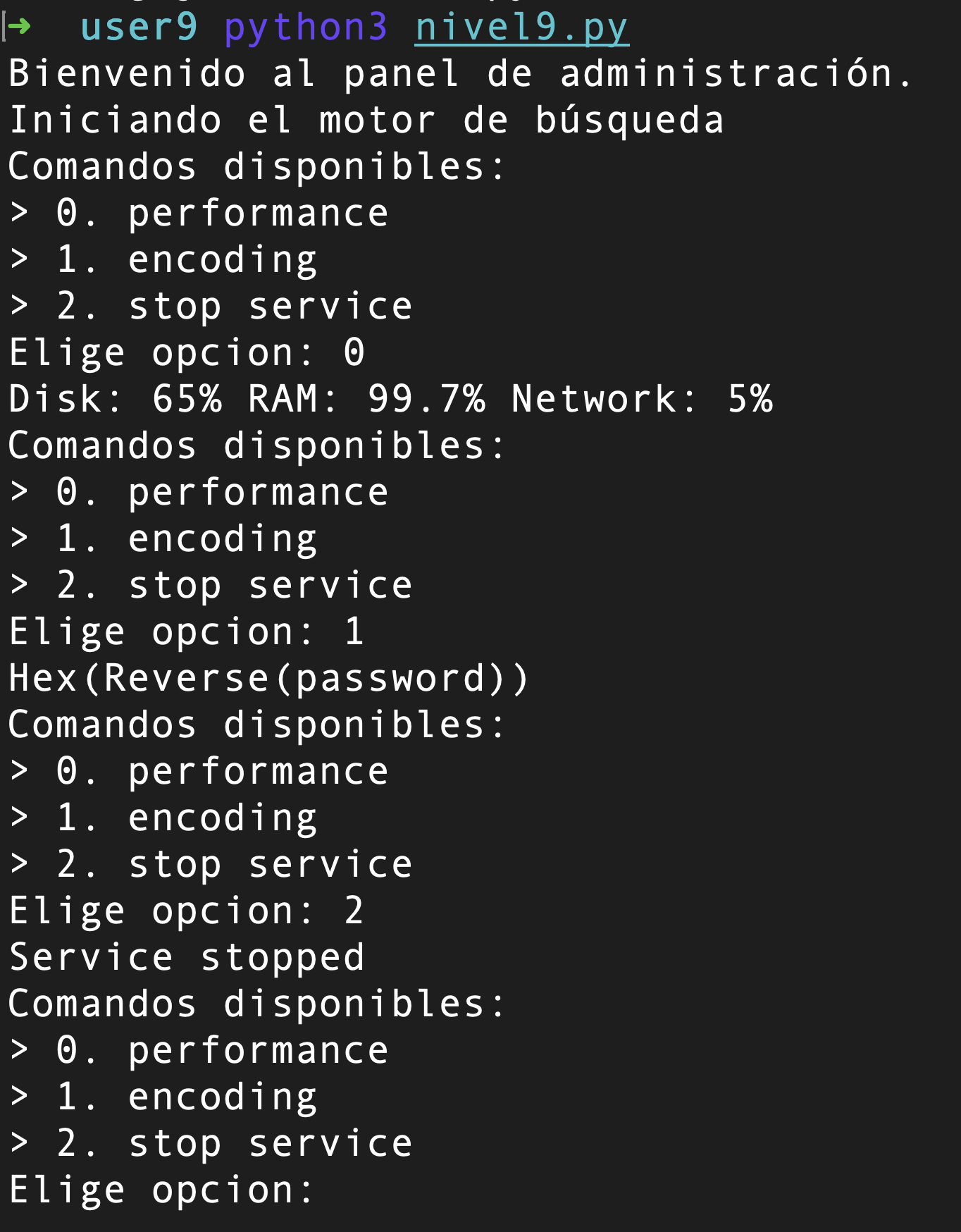Click the 'Hex(Reverse(password))' output line
The height and width of the screenshot is (1232, 961).
click(x=268, y=679)
